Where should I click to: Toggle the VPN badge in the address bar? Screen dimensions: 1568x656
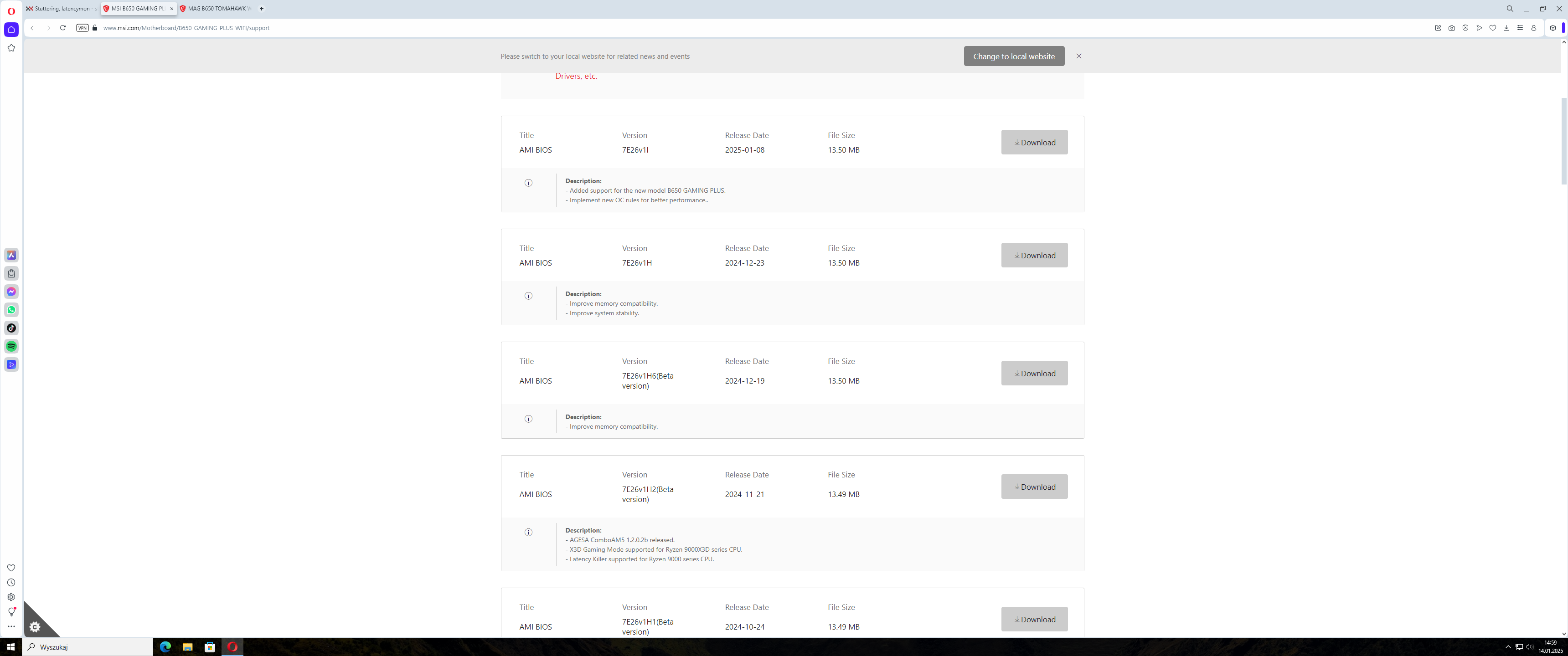click(82, 28)
